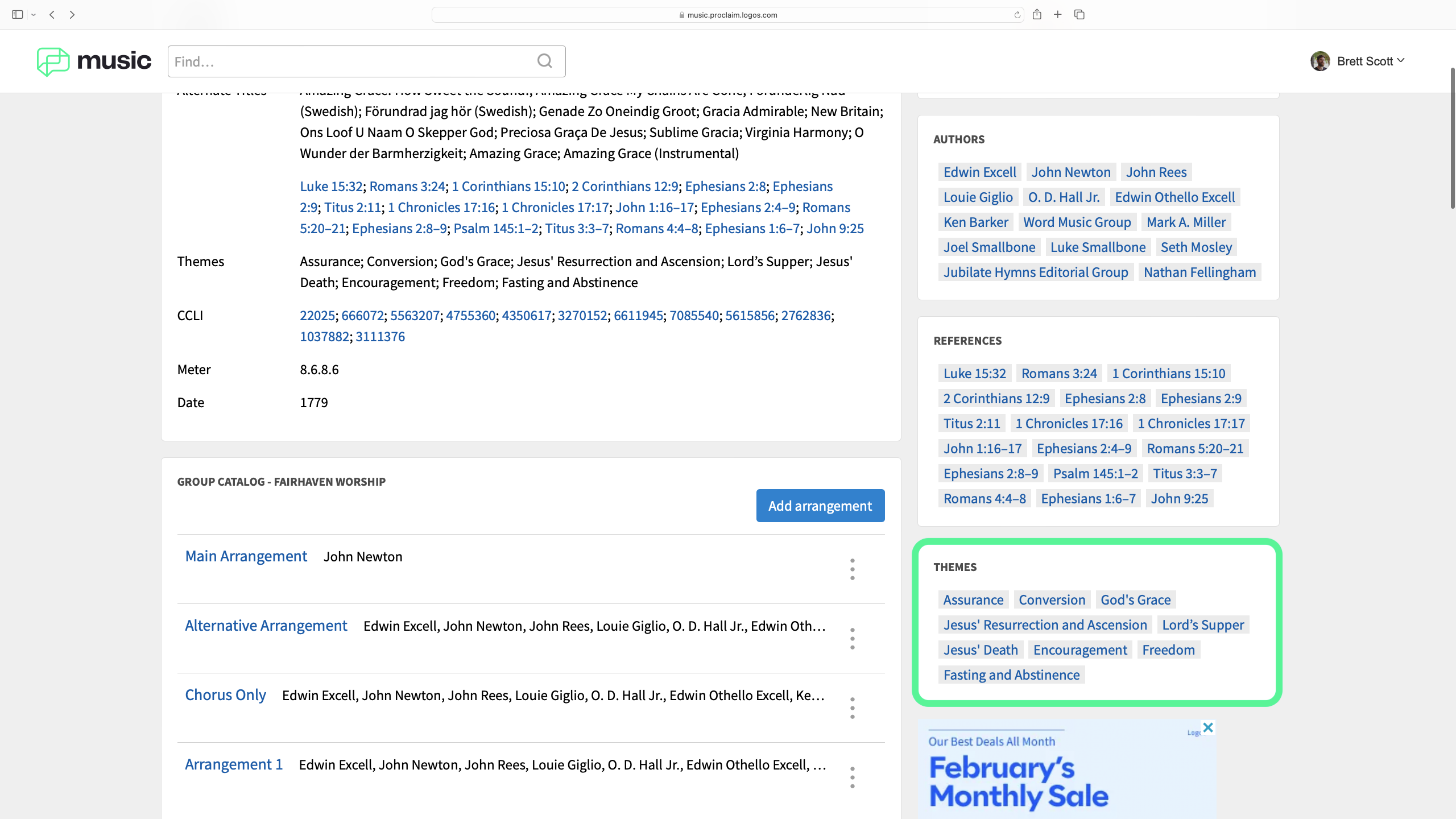Click the Safari share icon
The width and height of the screenshot is (1456, 819).
click(x=1037, y=15)
